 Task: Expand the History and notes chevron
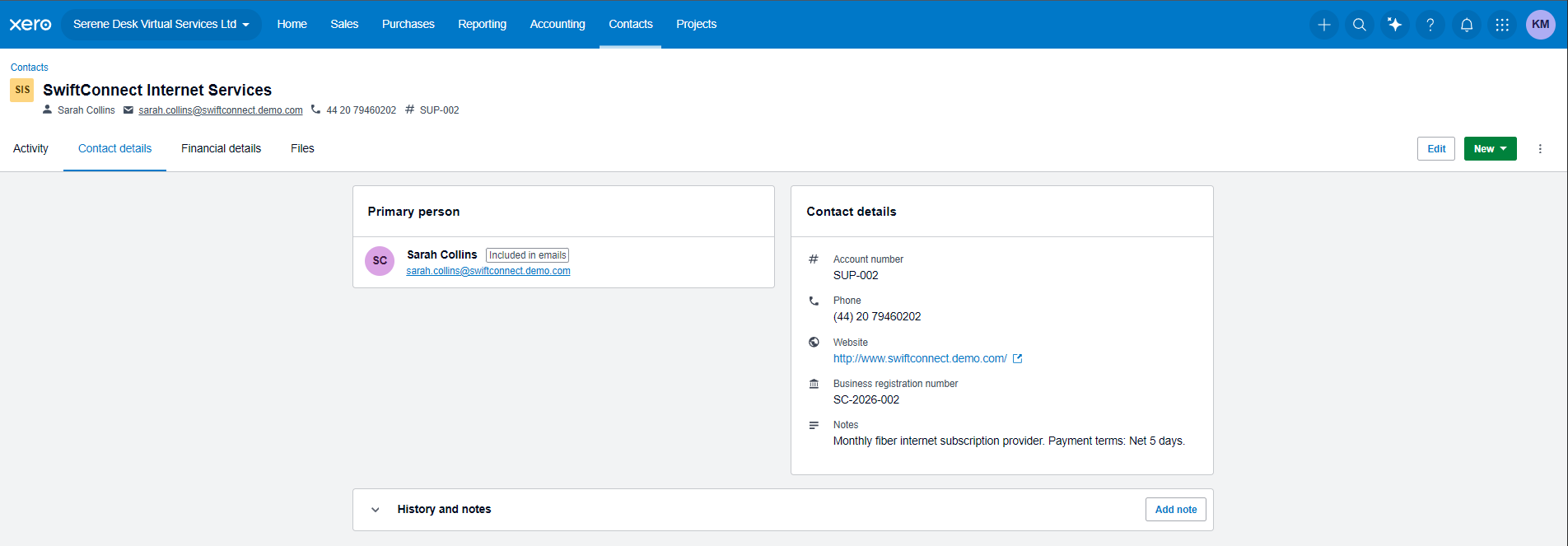[376, 510]
